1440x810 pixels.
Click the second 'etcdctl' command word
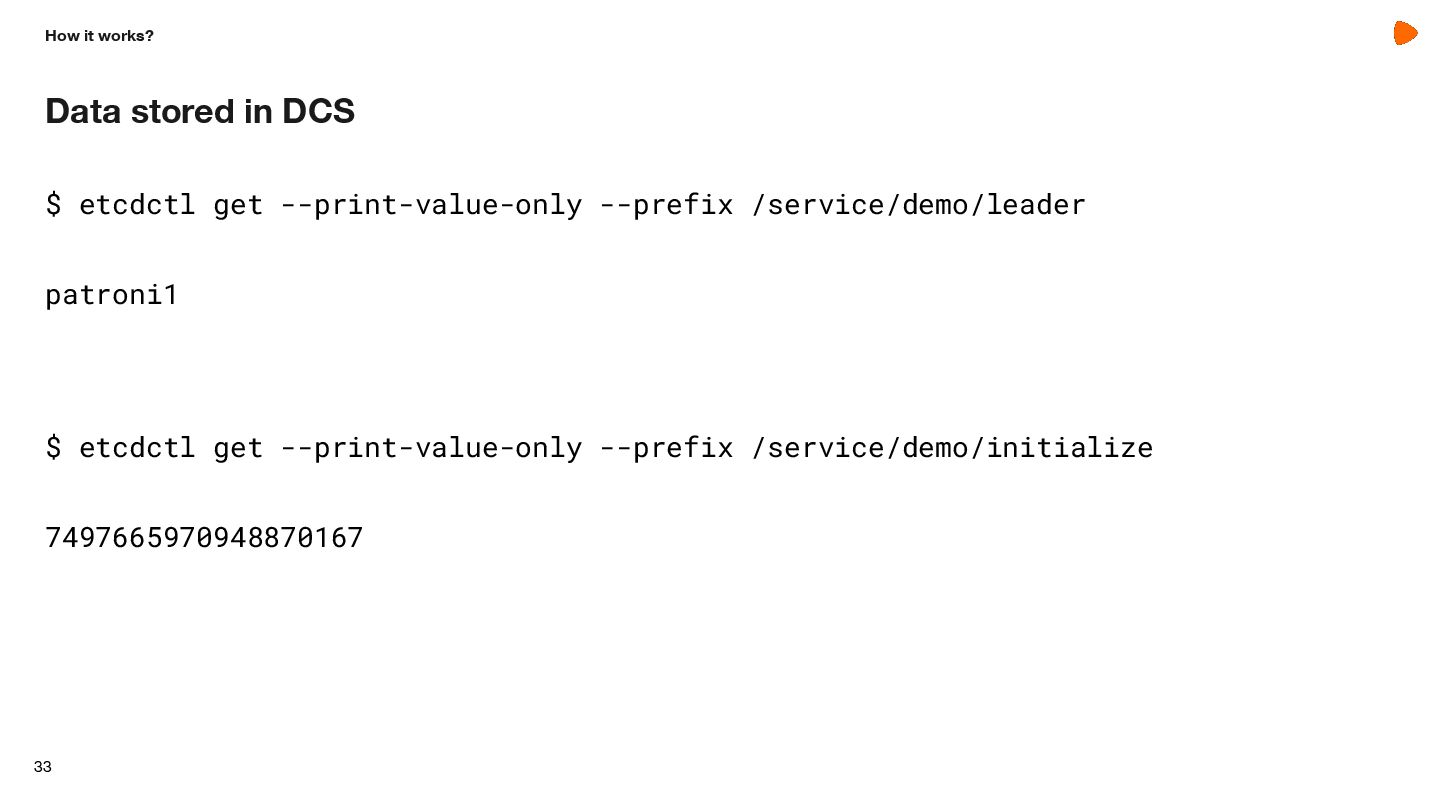tap(137, 447)
